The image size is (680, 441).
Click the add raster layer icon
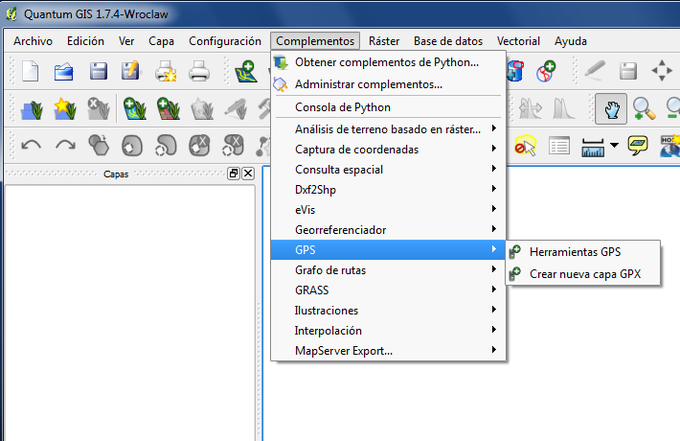[168, 108]
